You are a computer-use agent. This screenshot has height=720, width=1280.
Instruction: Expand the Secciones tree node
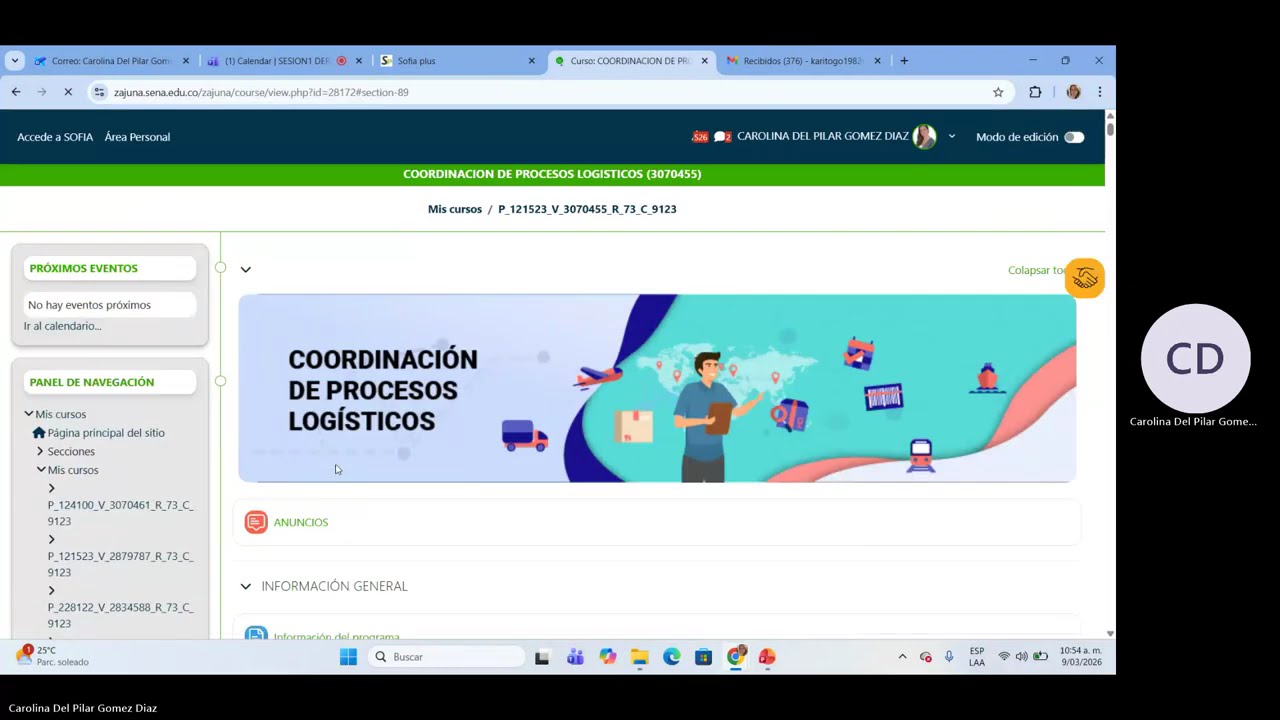40,452
